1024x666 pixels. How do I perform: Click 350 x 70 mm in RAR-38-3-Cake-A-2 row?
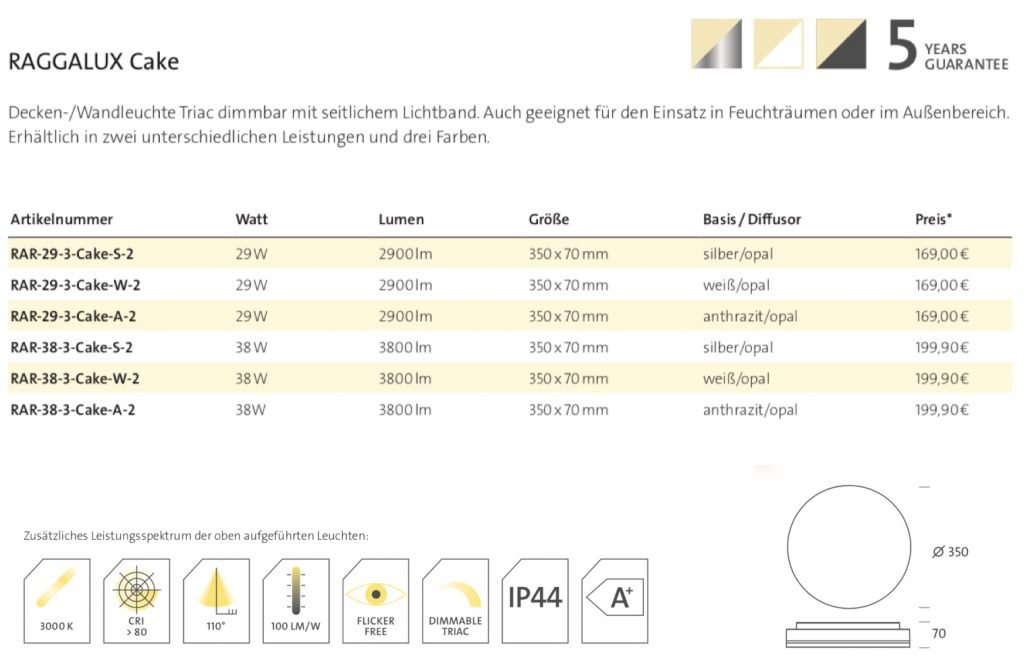[x=568, y=410]
